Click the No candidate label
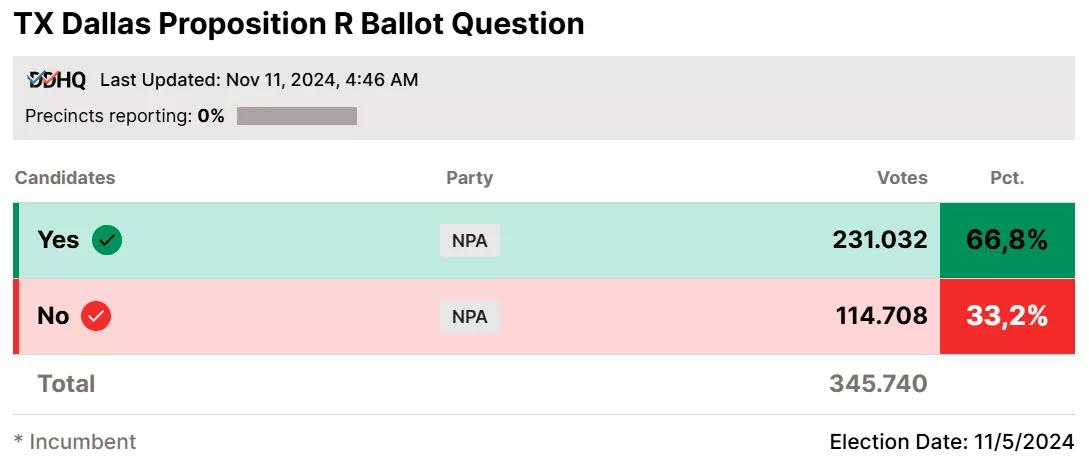 [x=53, y=316]
